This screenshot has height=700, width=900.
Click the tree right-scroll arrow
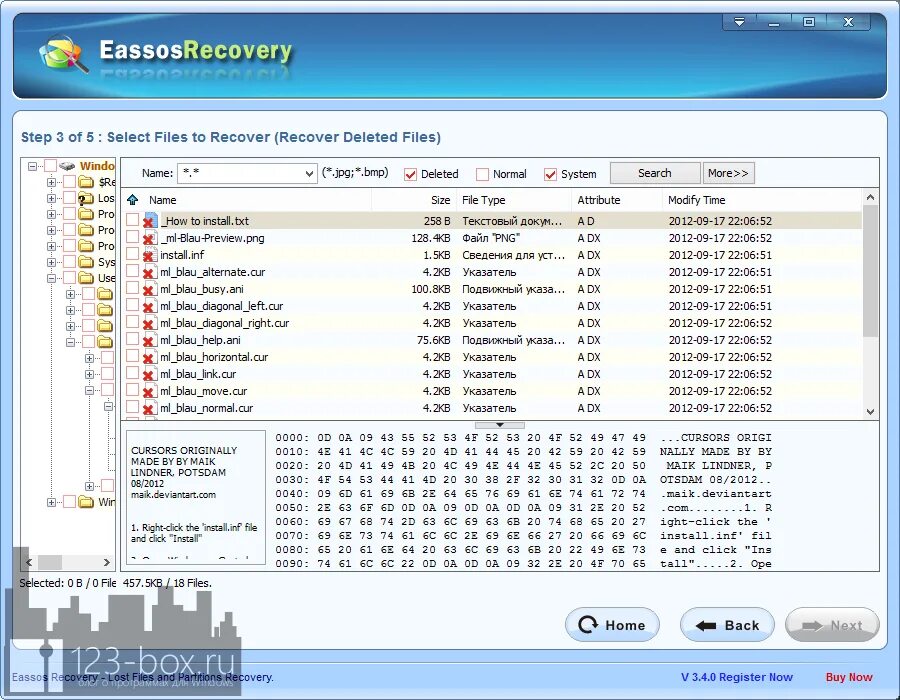tap(106, 562)
